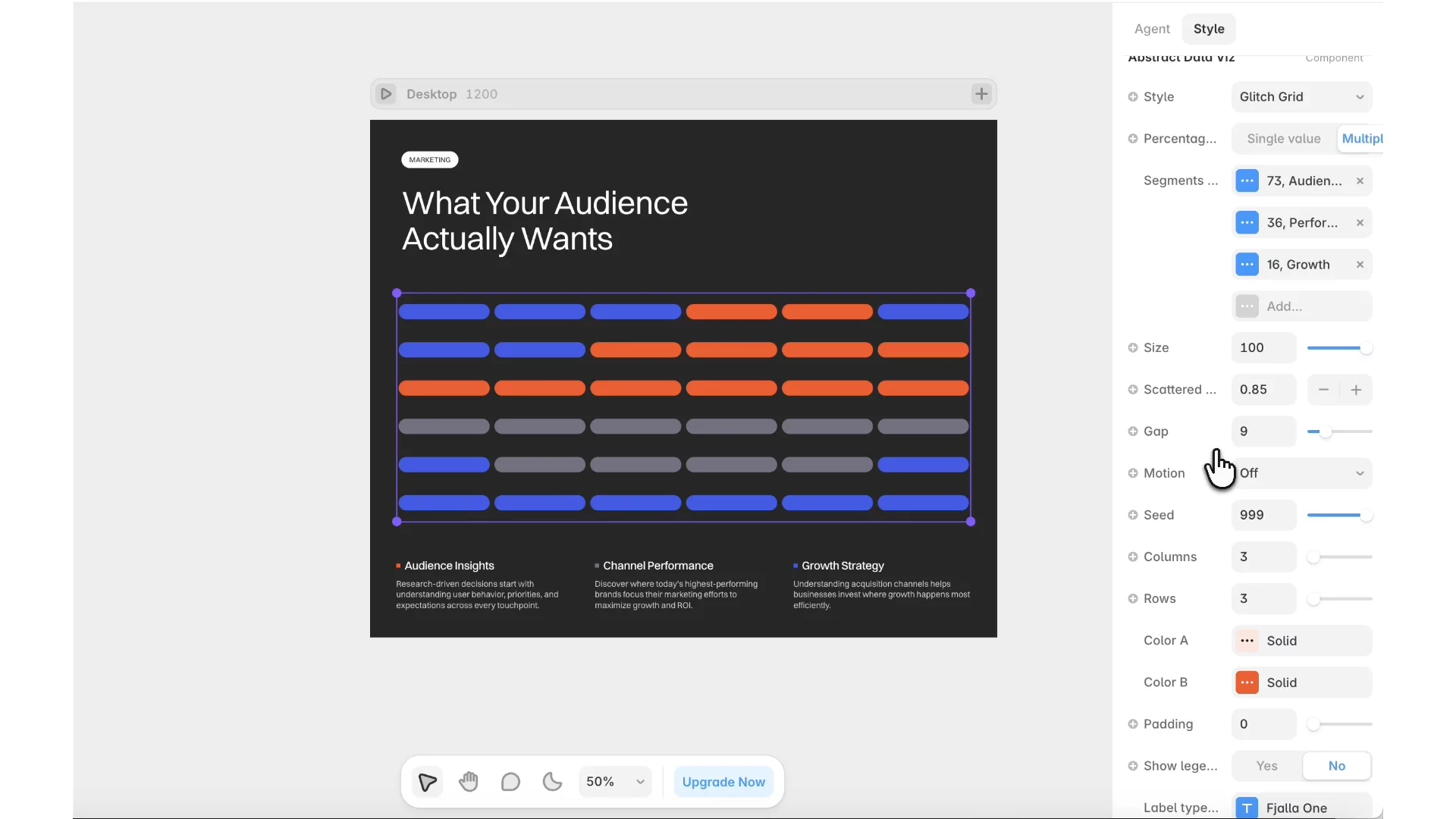Click the play preview icon beside Desktop
Image resolution: width=1456 pixels, height=819 pixels.
coord(386,94)
